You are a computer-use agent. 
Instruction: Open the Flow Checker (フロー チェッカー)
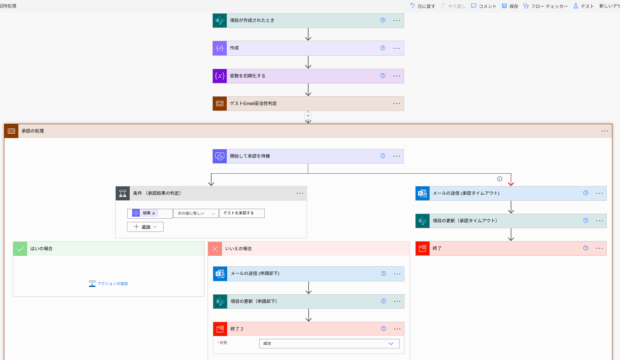545,6
